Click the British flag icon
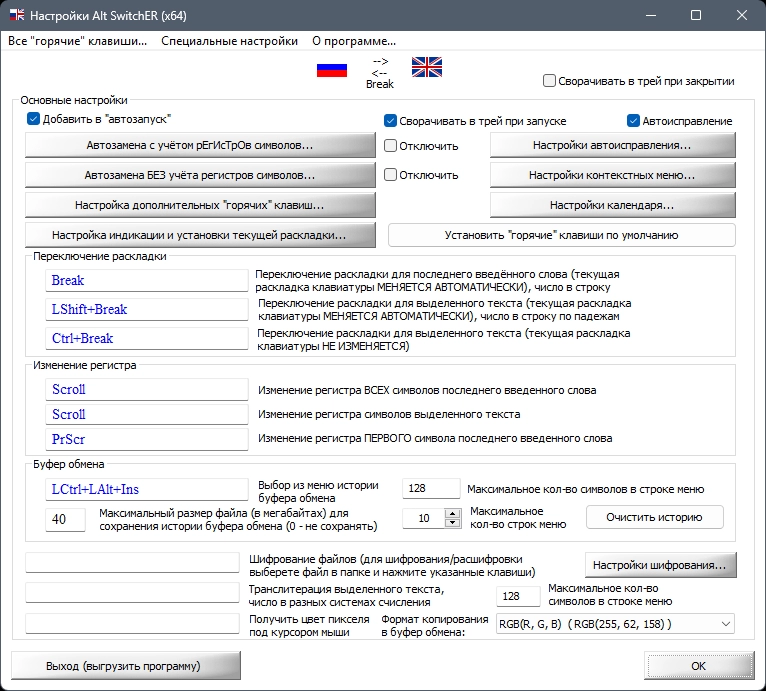The height and width of the screenshot is (691, 766). (x=426, y=68)
